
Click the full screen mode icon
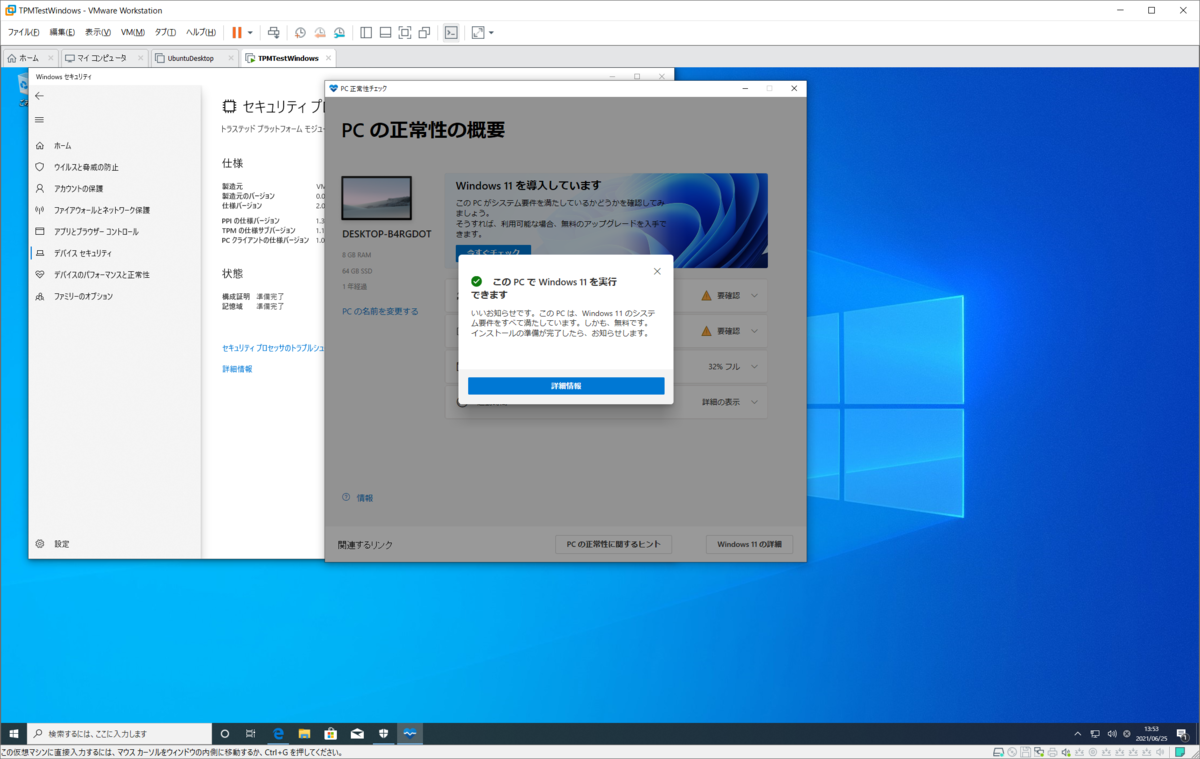[405, 32]
